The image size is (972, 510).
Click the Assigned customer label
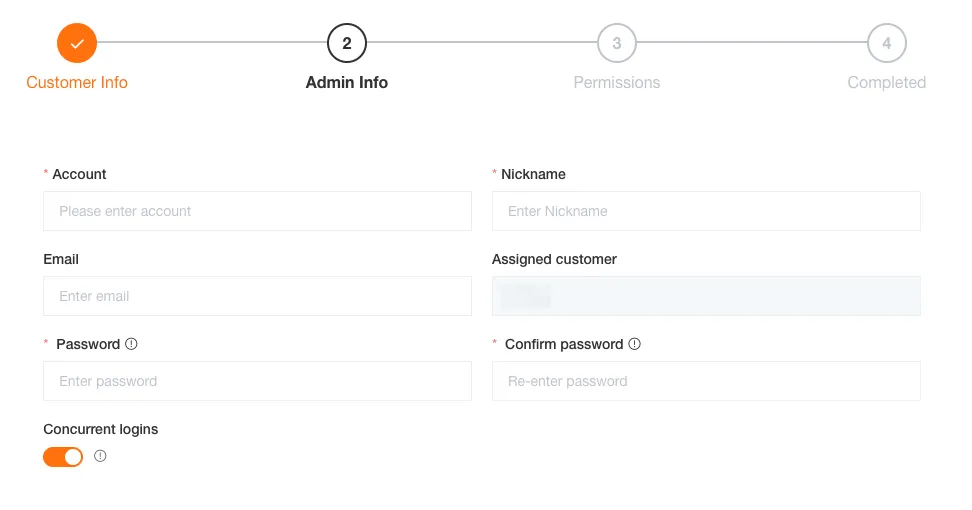pyautogui.click(x=554, y=259)
